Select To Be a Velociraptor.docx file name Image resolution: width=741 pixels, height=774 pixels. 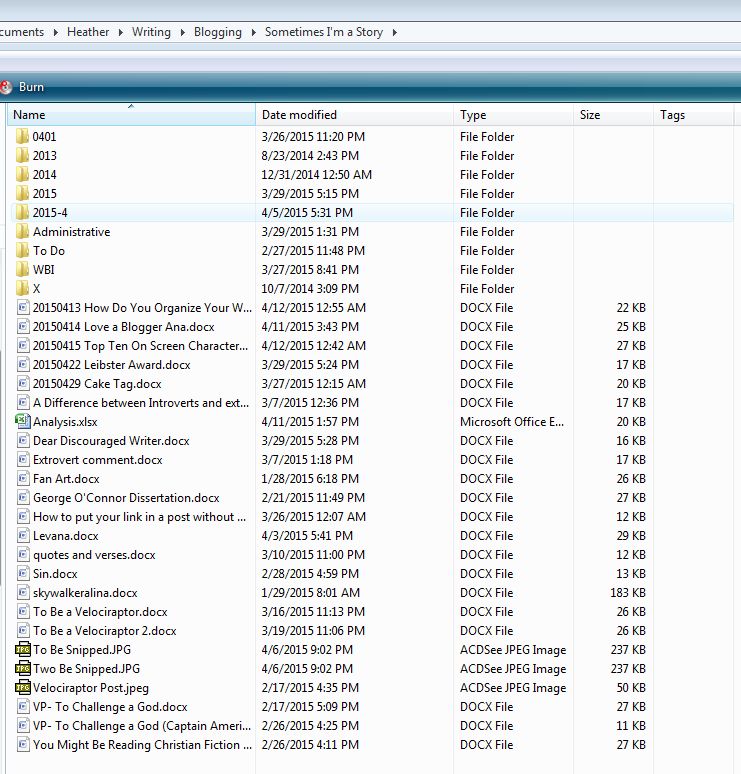tap(100, 612)
